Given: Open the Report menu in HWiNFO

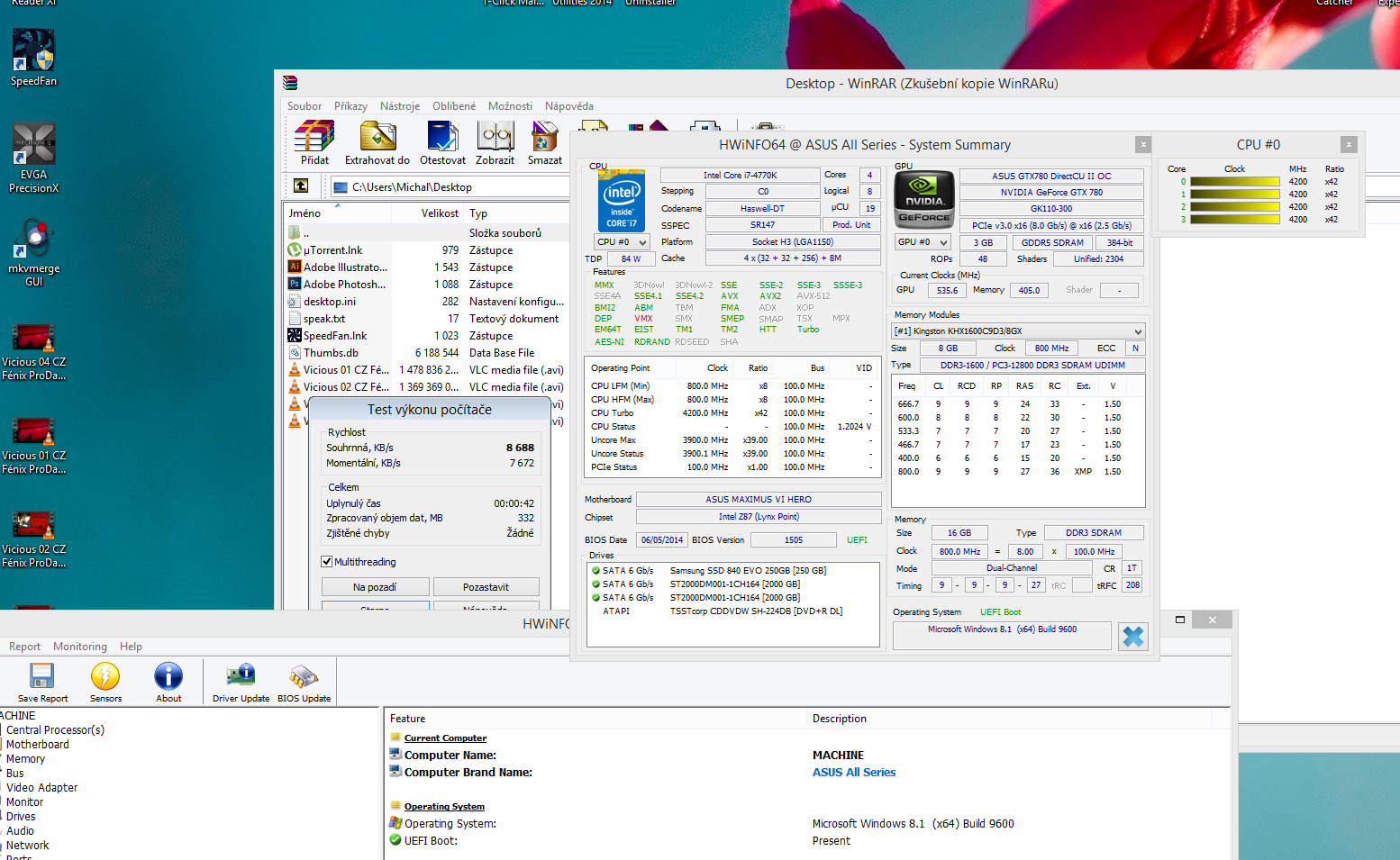Looking at the screenshot, I should pyautogui.click(x=24, y=647).
